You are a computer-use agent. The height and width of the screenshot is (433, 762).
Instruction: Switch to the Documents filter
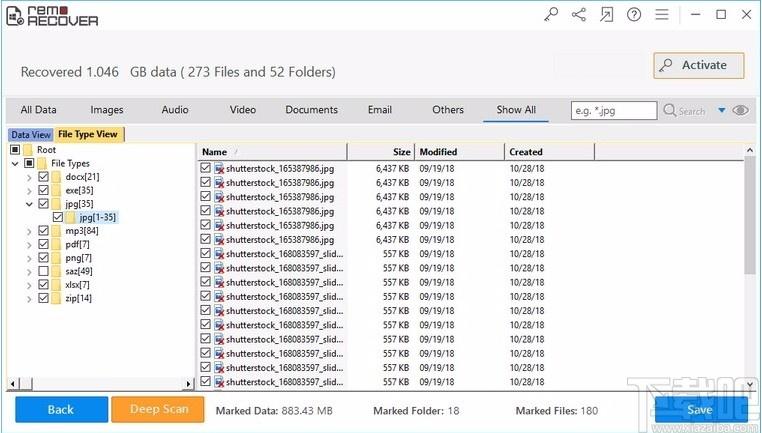[x=312, y=110]
